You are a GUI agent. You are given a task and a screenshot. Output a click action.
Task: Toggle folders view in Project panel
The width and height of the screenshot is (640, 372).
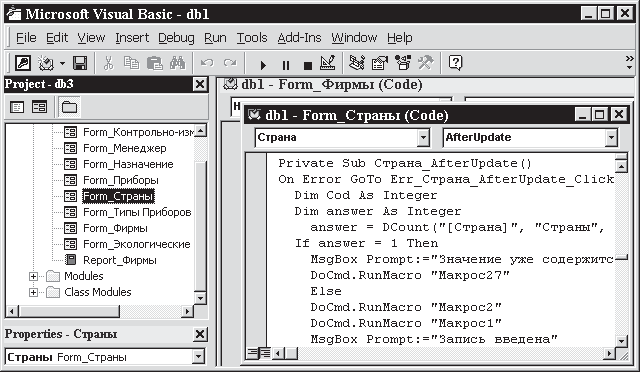69,107
